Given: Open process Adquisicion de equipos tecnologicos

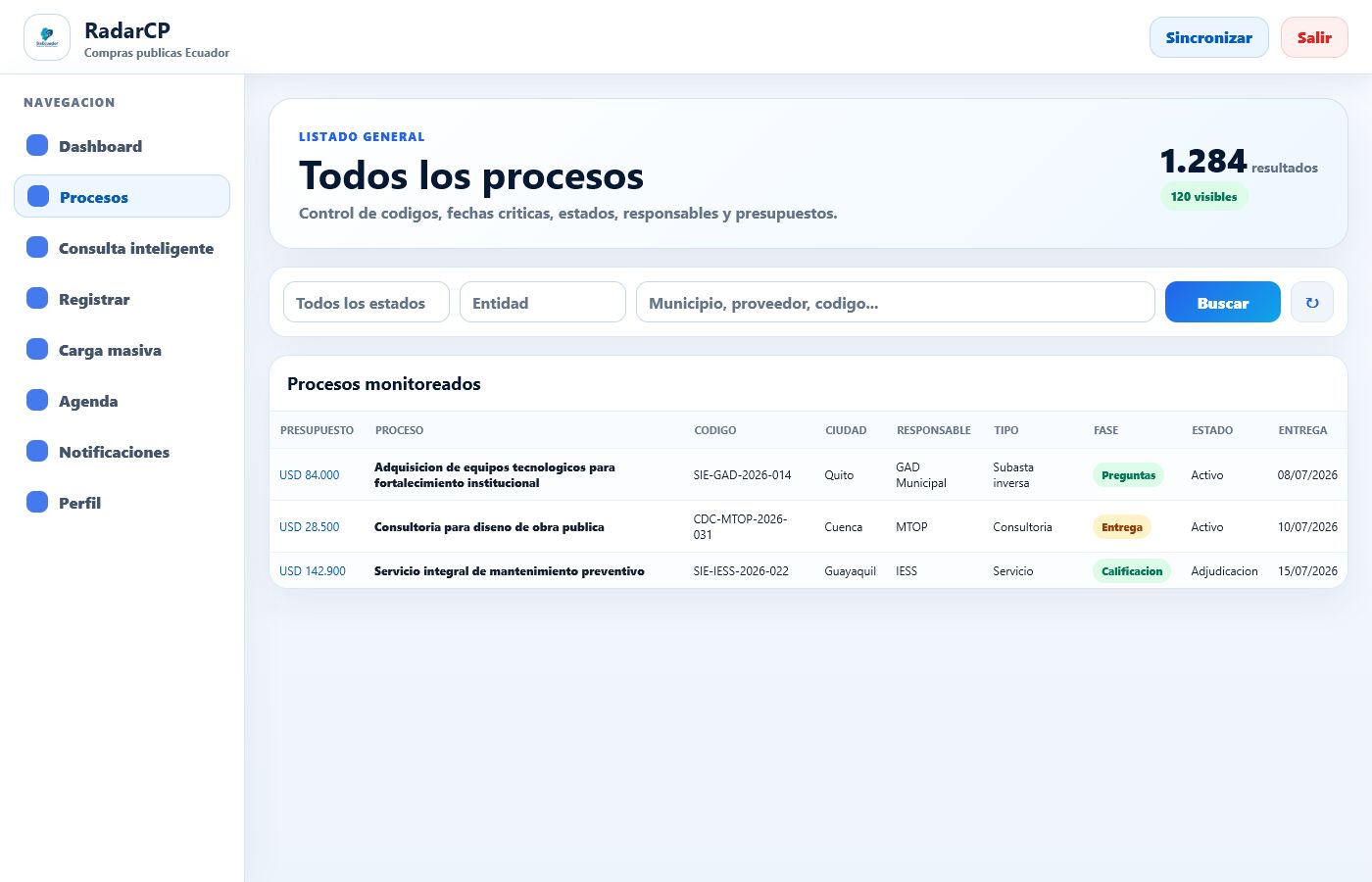Looking at the screenshot, I should [x=494, y=475].
